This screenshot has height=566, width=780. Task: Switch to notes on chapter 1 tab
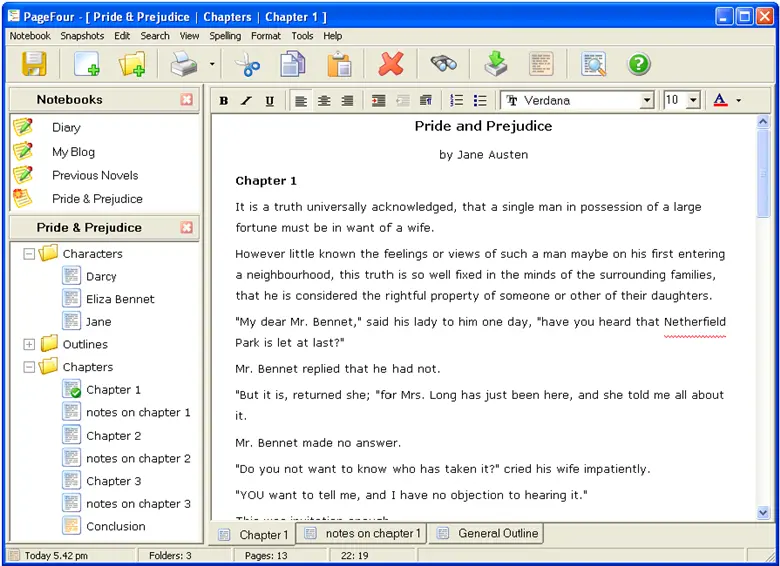click(362, 533)
